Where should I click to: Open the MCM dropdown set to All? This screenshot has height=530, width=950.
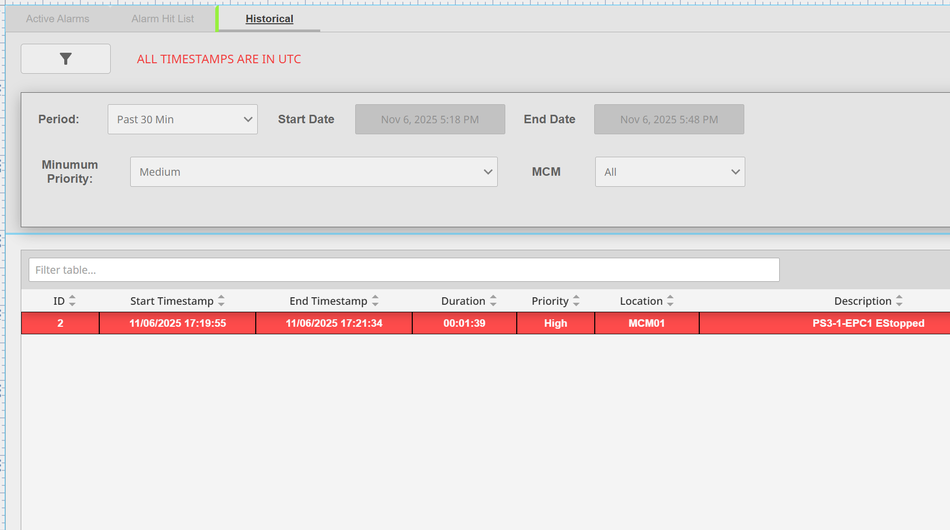[669, 172]
